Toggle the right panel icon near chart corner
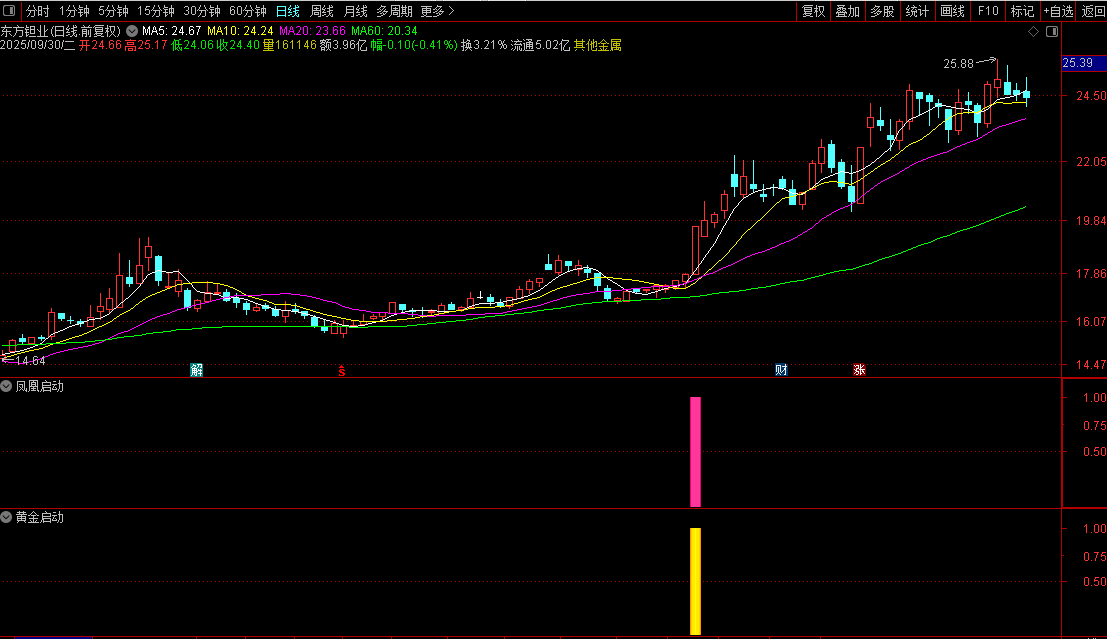 click(x=1052, y=32)
